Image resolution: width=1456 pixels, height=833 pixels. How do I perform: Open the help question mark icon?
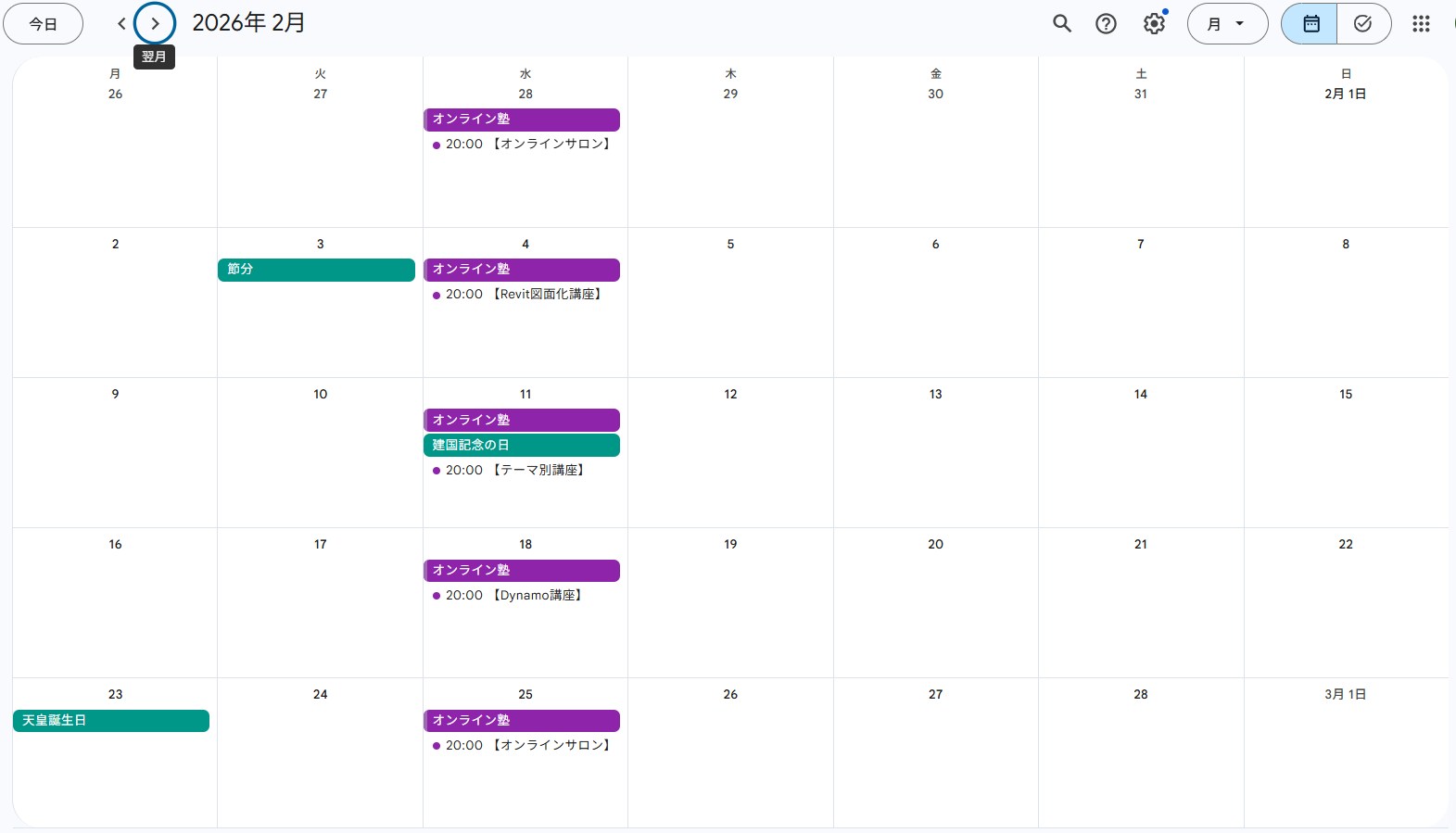click(x=1106, y=24)
